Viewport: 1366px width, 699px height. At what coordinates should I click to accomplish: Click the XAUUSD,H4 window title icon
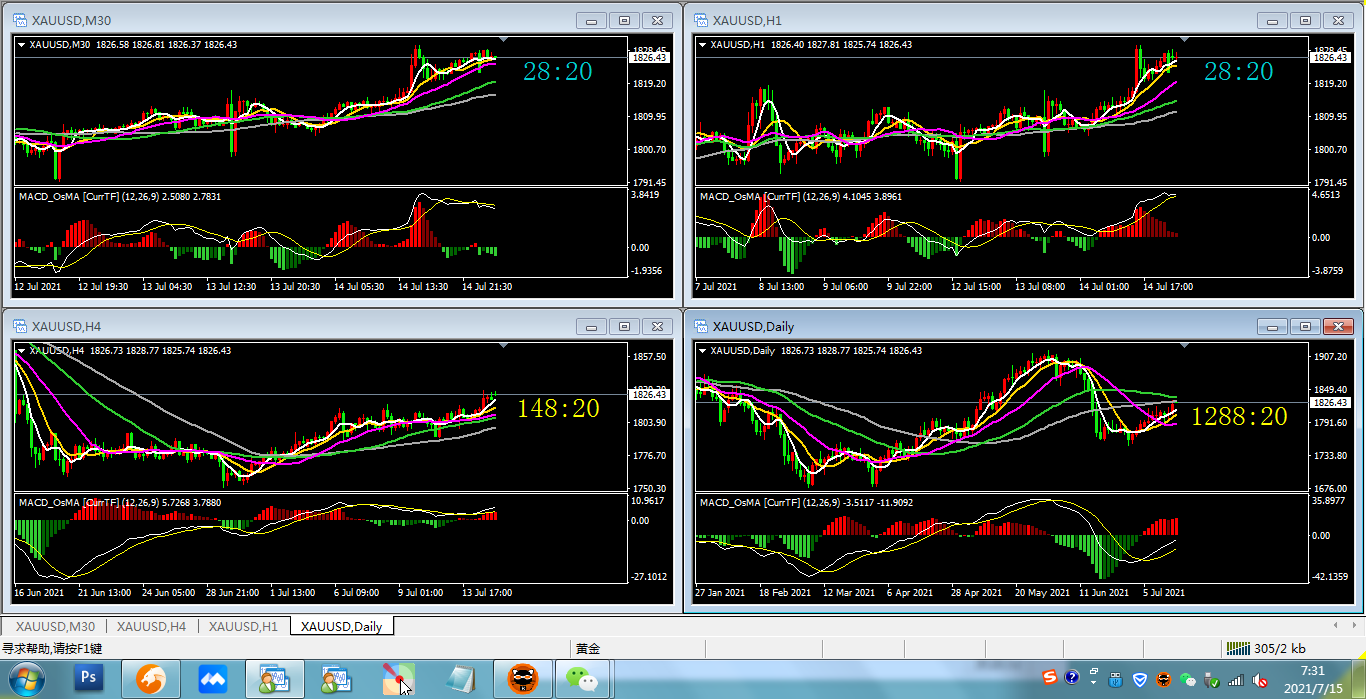(x=20, y=326)
